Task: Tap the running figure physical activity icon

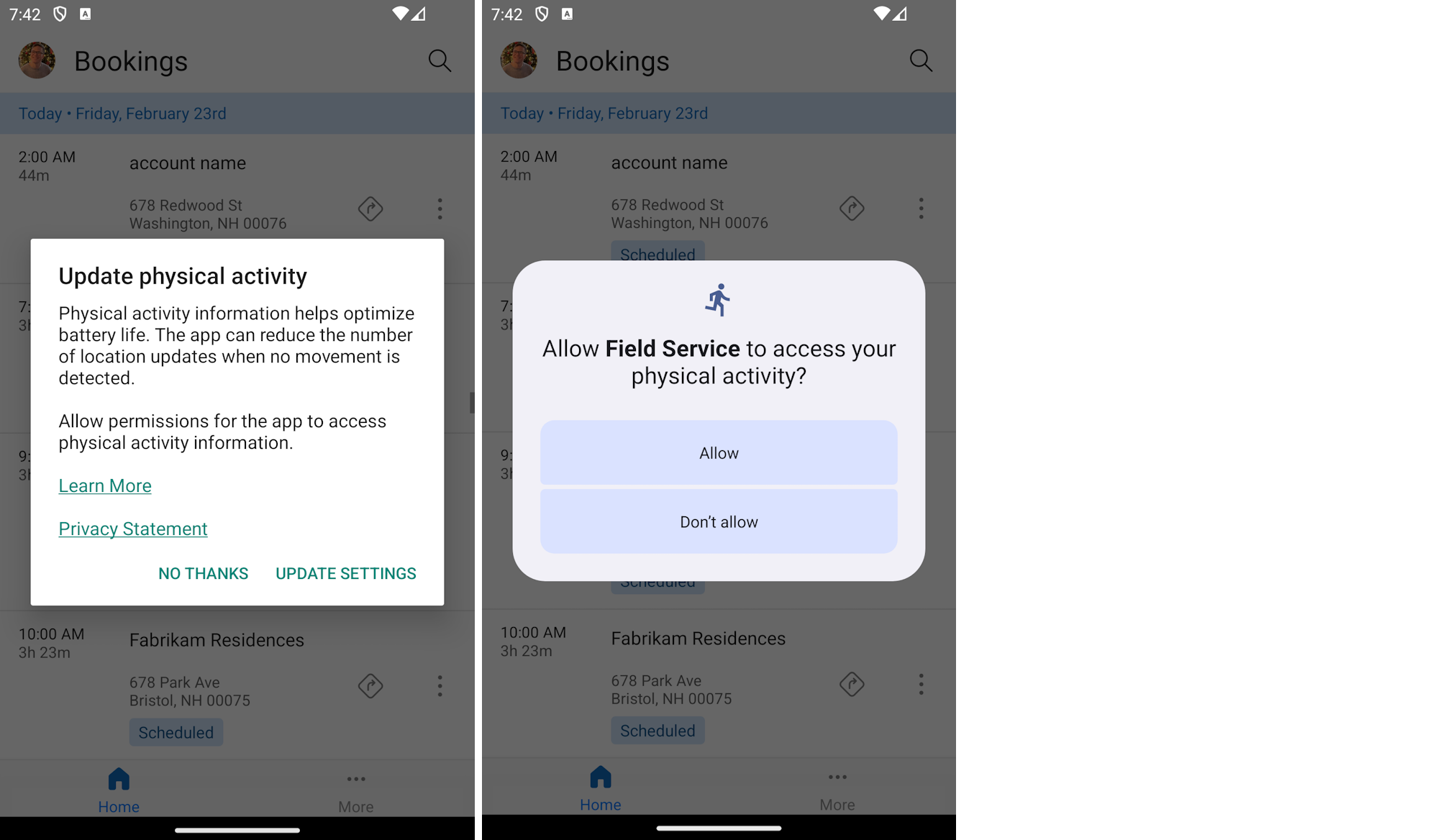Action: tap(718, 298)
